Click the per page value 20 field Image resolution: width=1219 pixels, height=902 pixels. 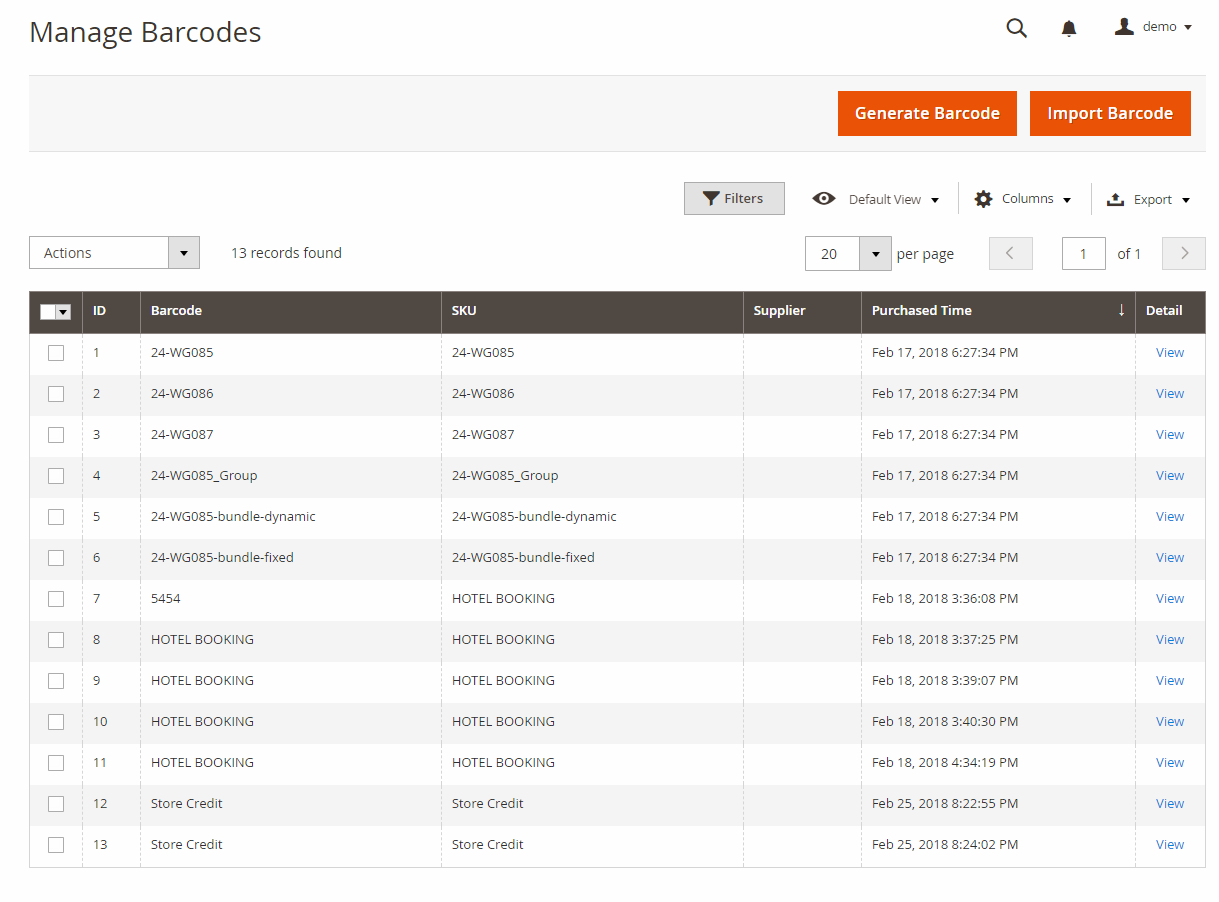coord(833,254)
